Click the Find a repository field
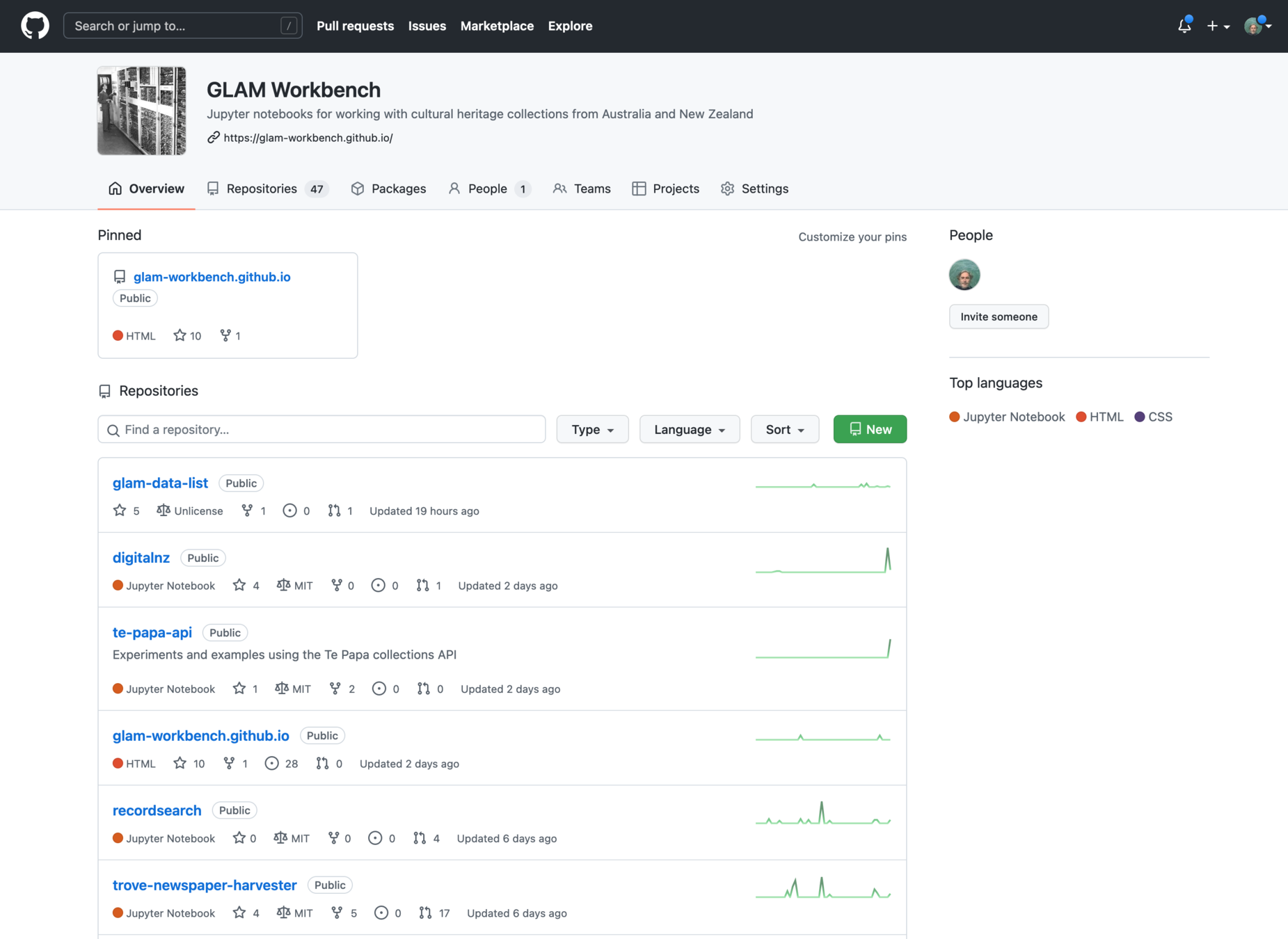 (x=321, y=429)
